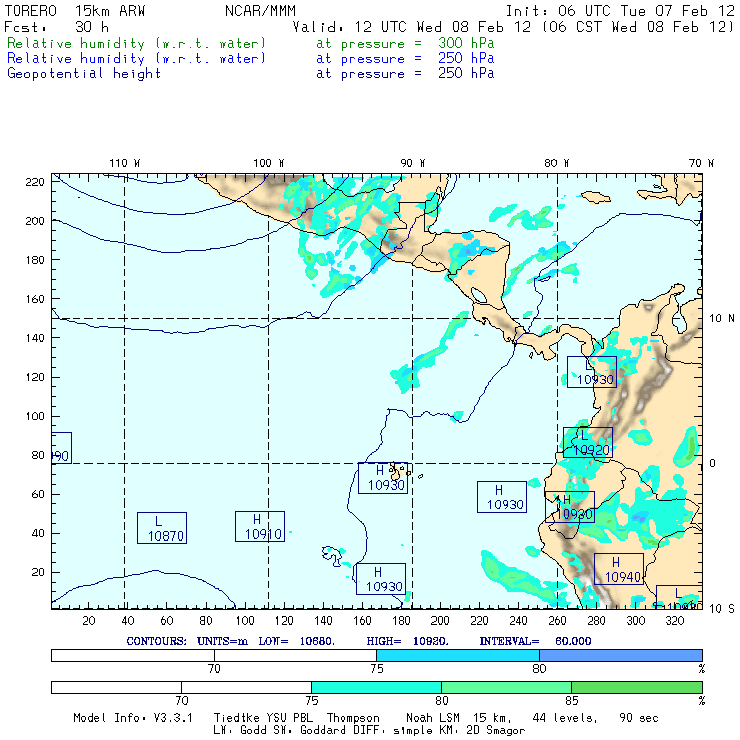Click the 10 N latitude label
The width and height of the screenshot is (740, 740).
(x=721, y=317)
